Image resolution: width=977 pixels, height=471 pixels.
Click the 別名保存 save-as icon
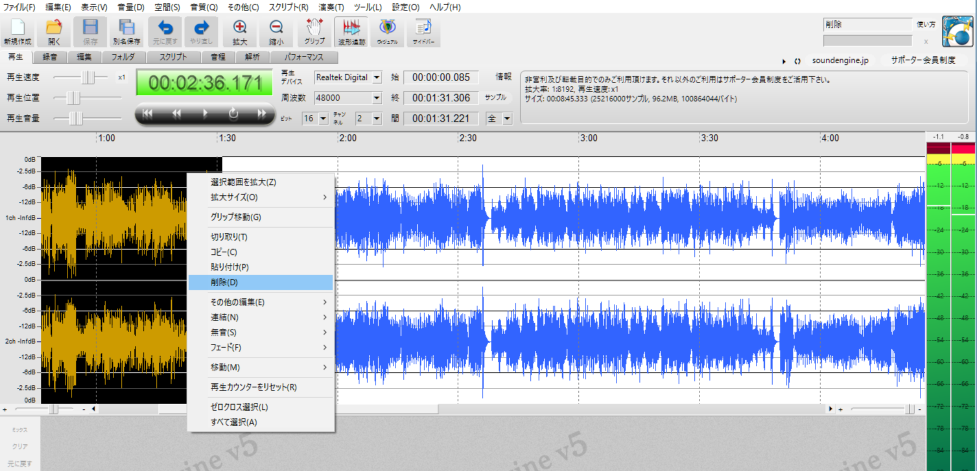coord(126,32)
